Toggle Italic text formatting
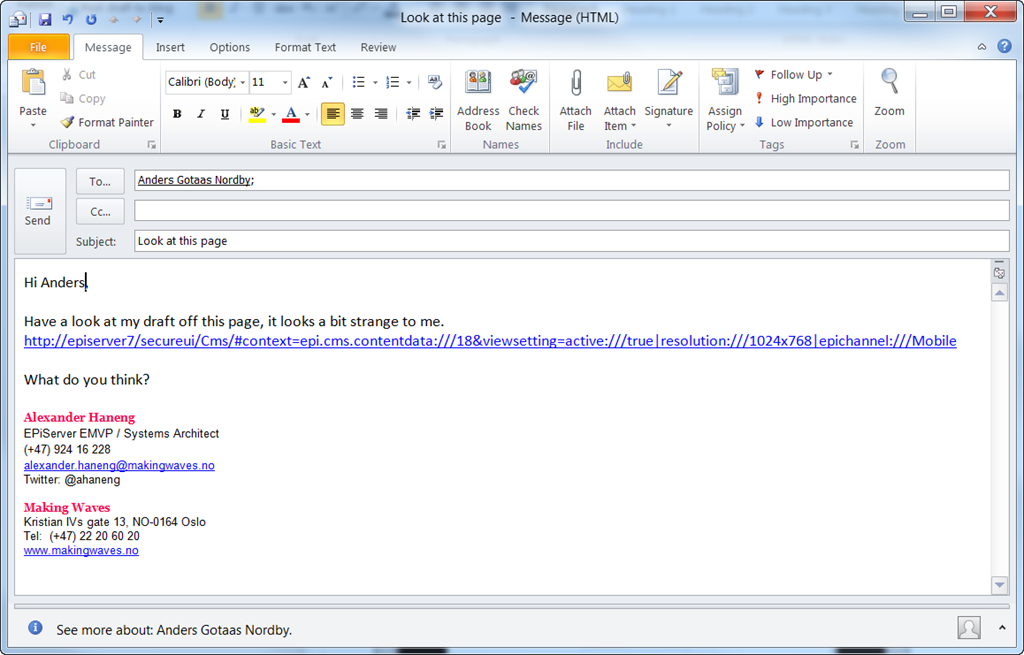The image size is (1024, 655). coord(201,114)
